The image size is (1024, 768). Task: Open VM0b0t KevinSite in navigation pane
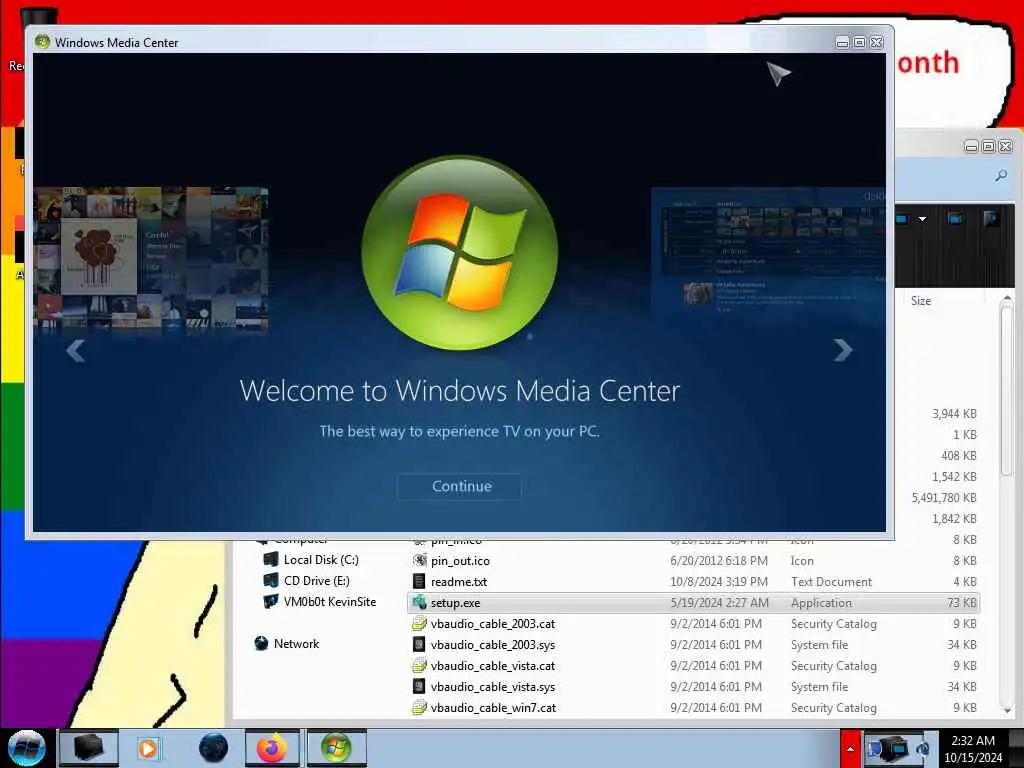[330, 601]
